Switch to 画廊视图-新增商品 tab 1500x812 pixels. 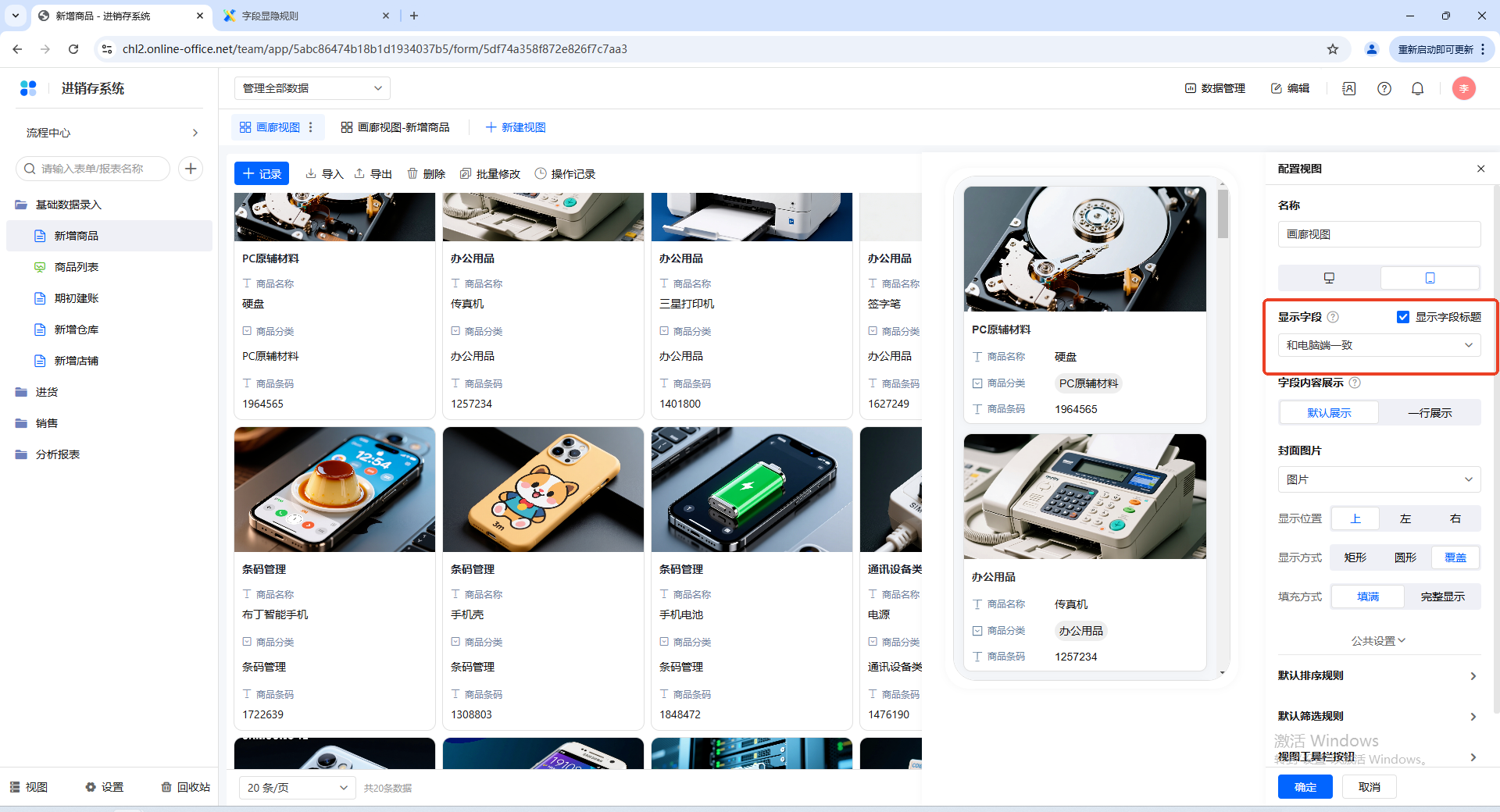pyautogui.click(x=395, y=127)
